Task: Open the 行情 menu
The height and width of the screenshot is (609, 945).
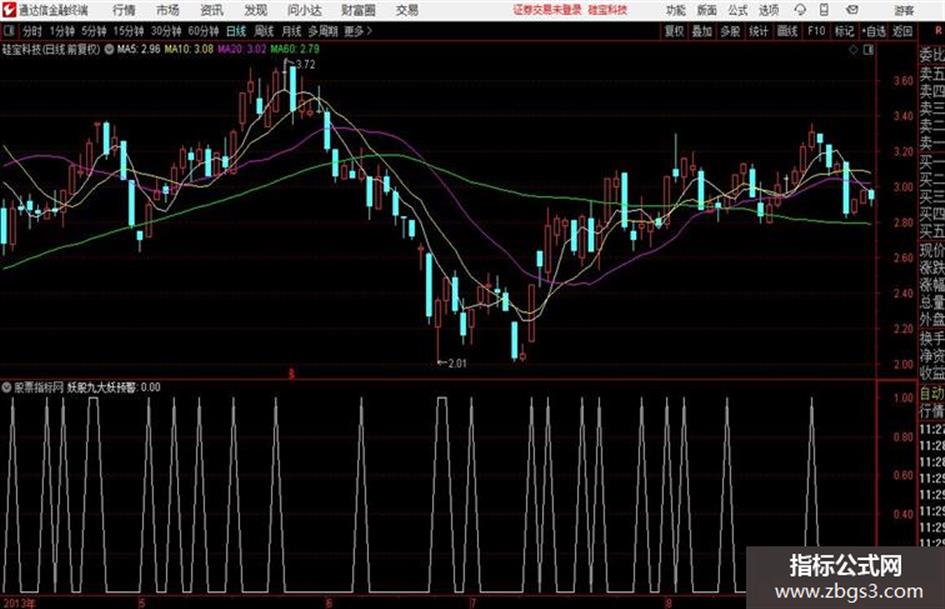Action: pyautogui.click(x=124, y=10)
